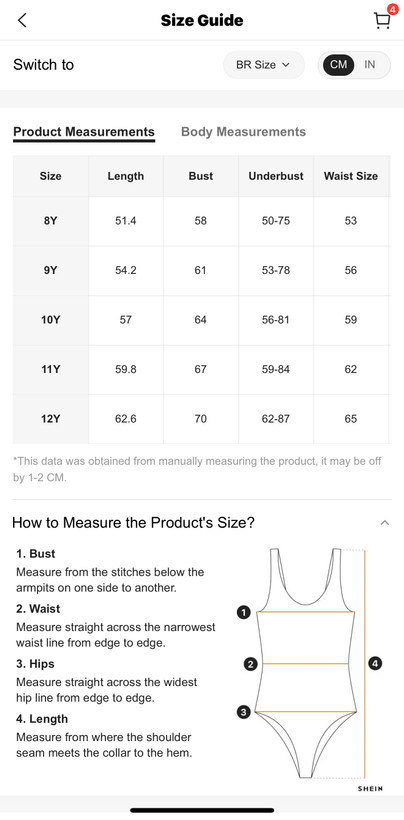
Task: Select the 8Y size row
Action: coord(201,221)
